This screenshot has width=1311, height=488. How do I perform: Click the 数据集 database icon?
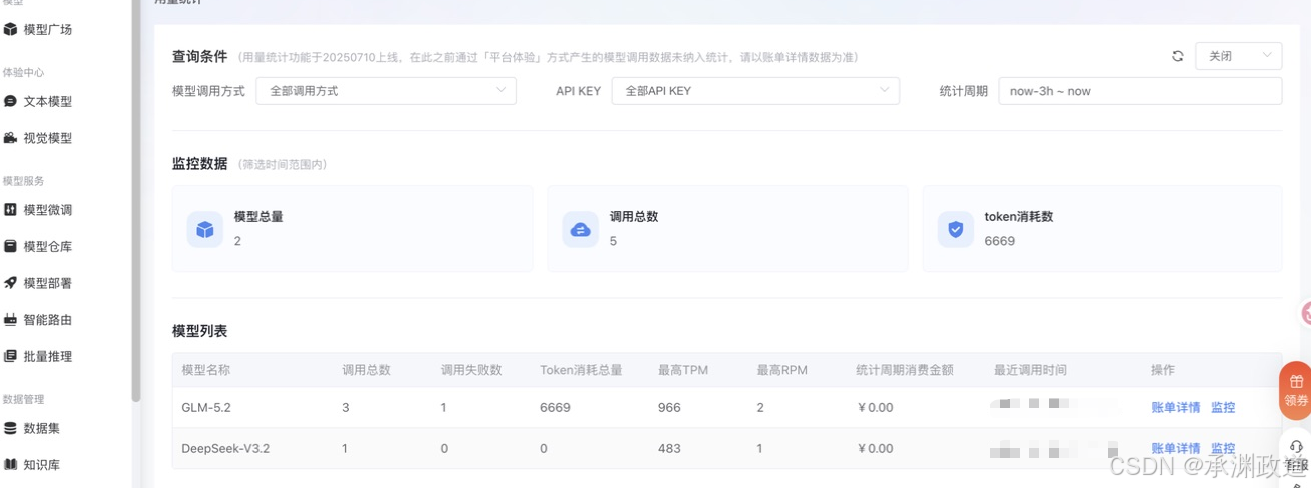[10, 428]
